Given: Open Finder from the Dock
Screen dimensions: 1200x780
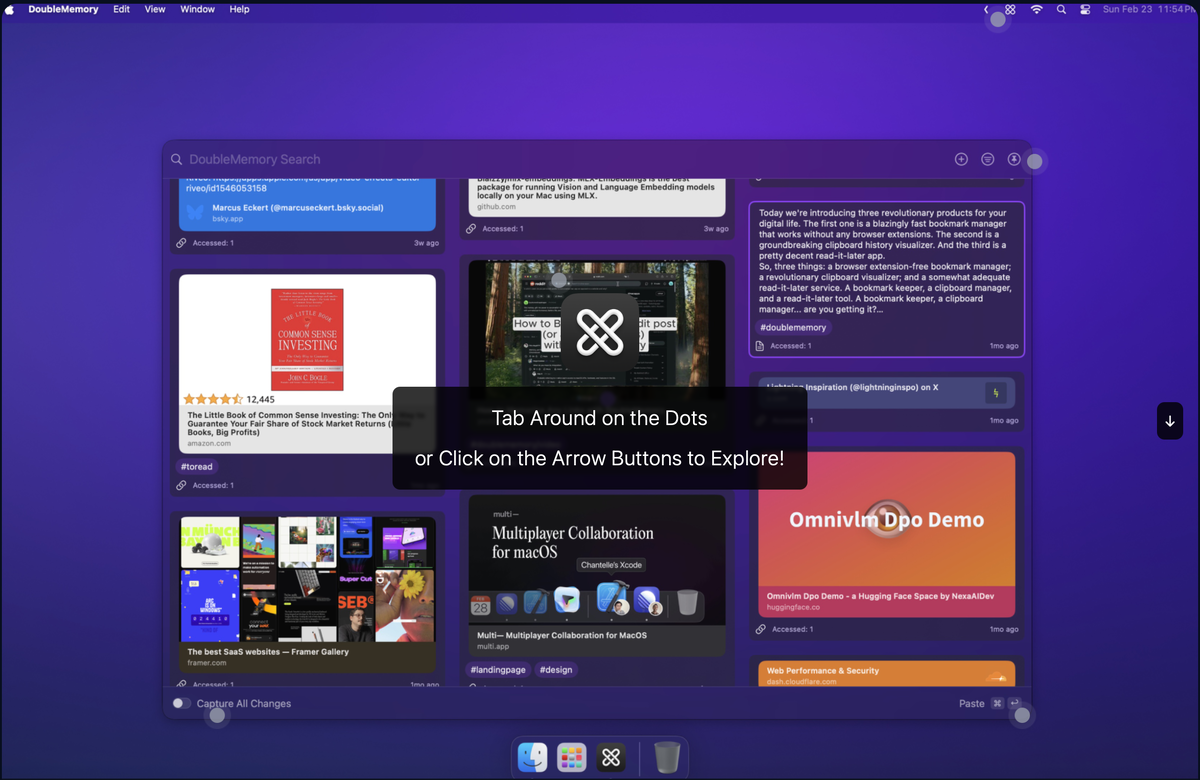Looking at the screenshot, I should click(532, 757).
